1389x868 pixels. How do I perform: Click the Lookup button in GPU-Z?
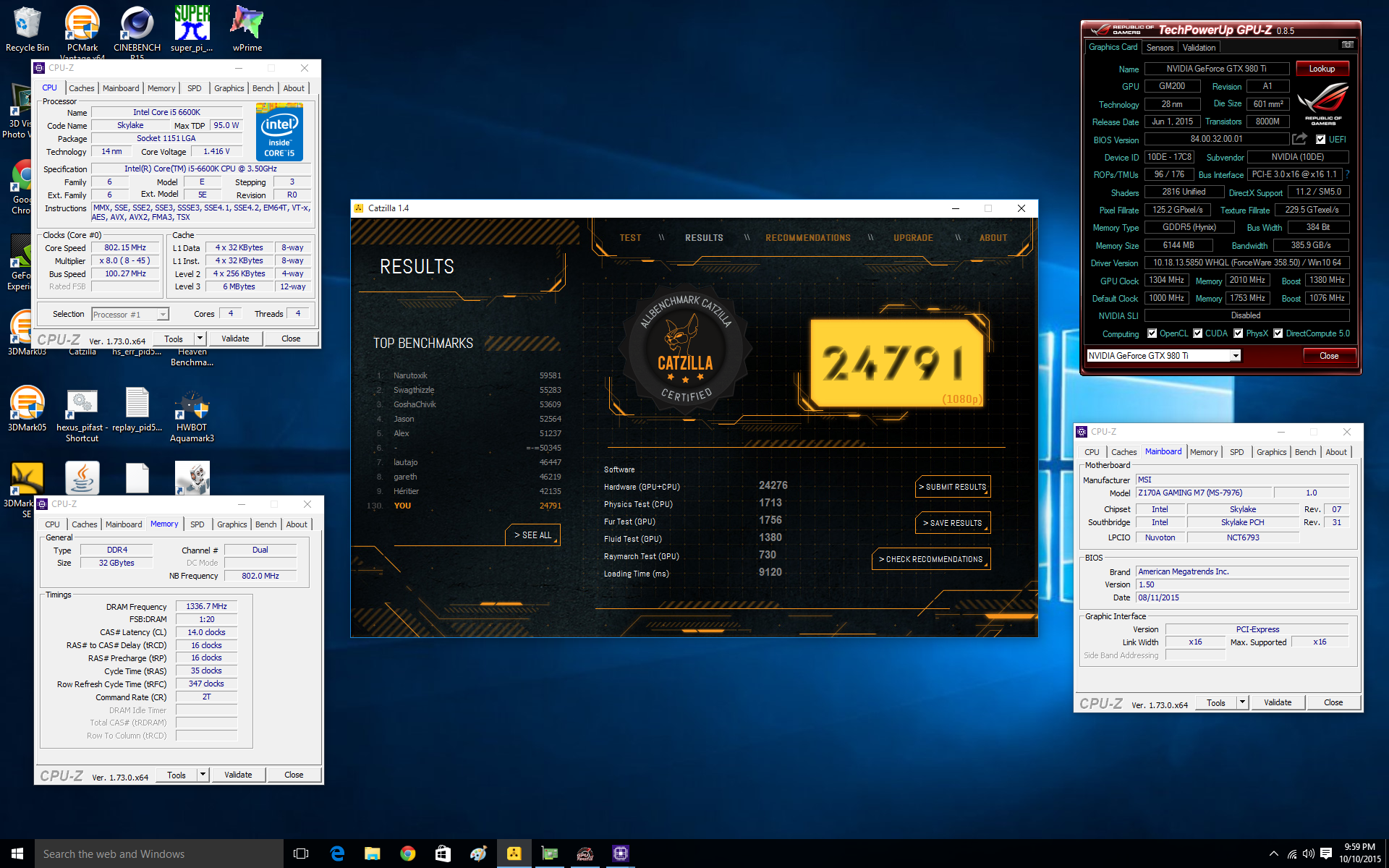1322,69
